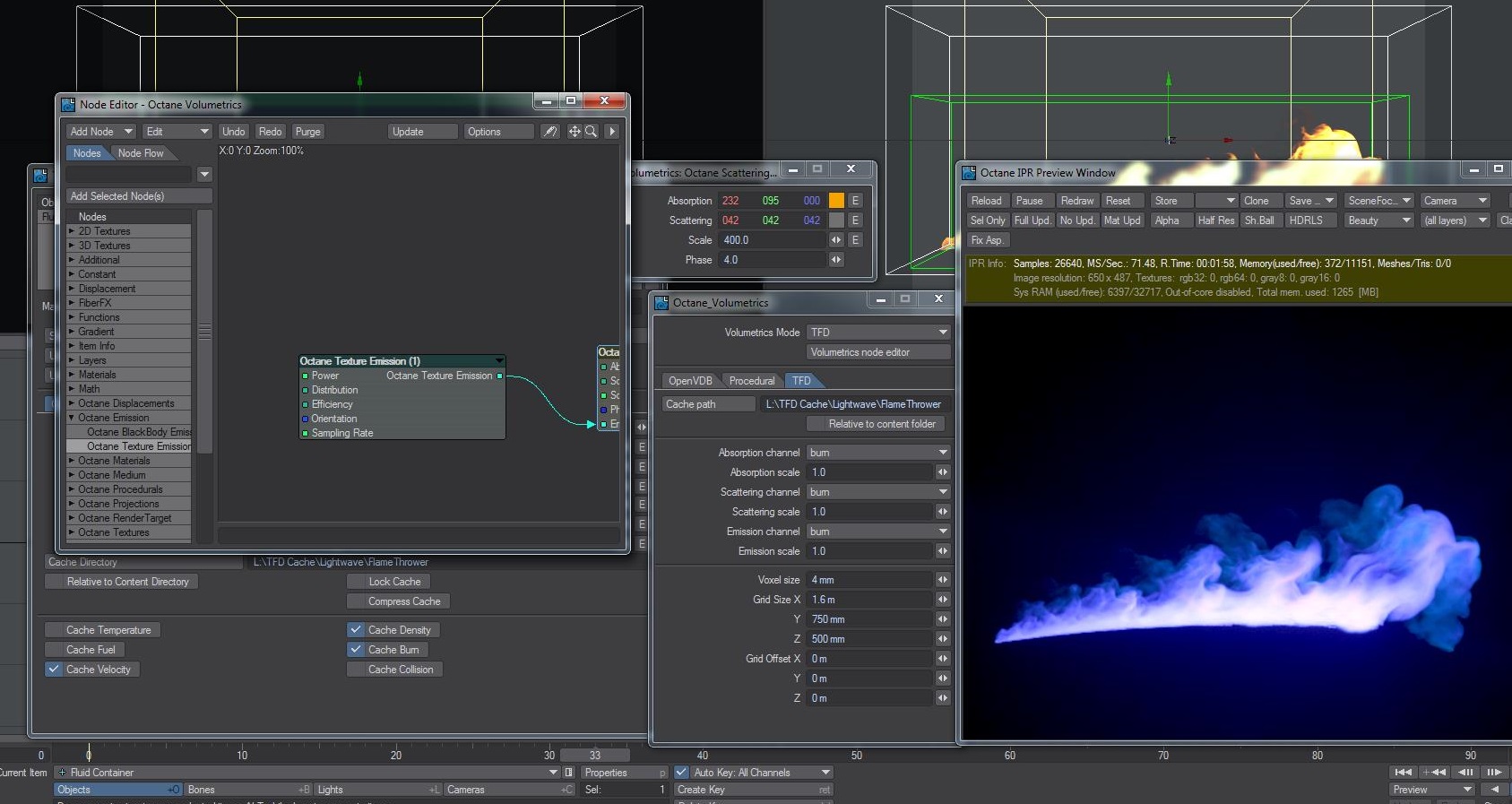The height and width of the screenshot is (804, 1512).
Task: Expand the 2D Textures node category
Action: (72, 231)
